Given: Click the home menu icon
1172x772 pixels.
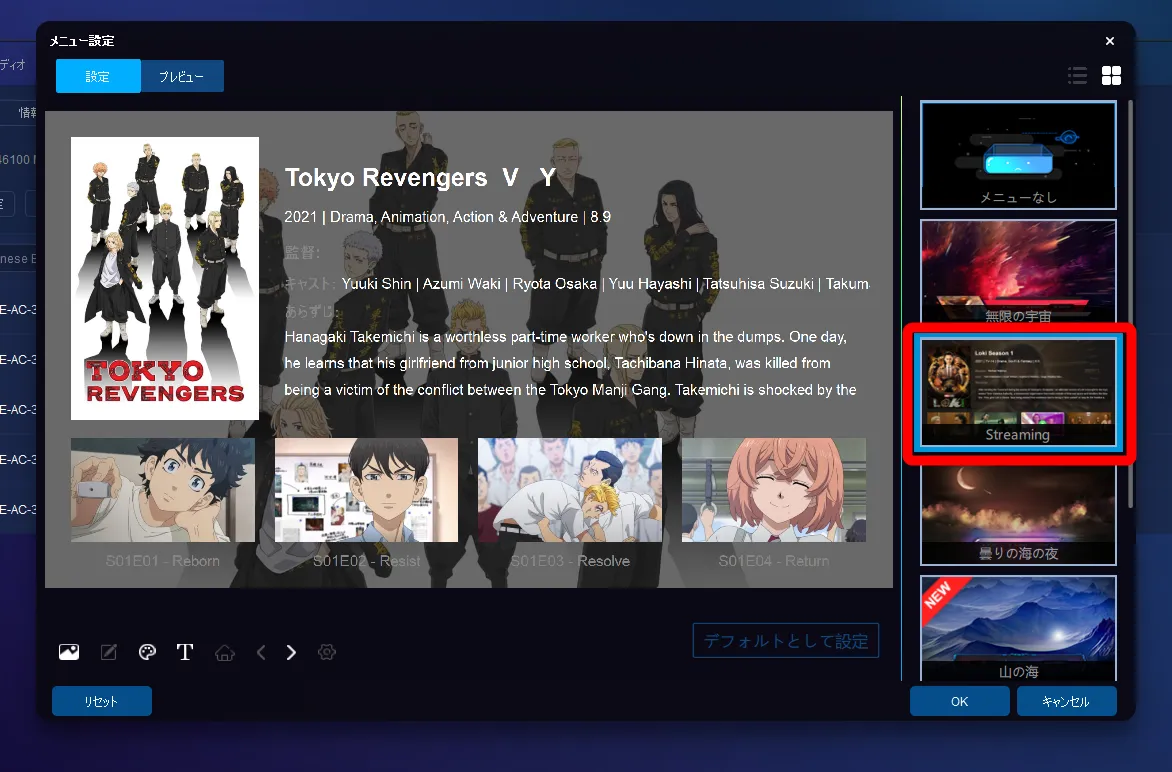Looking at the screenshot, I should click(225, 652).
